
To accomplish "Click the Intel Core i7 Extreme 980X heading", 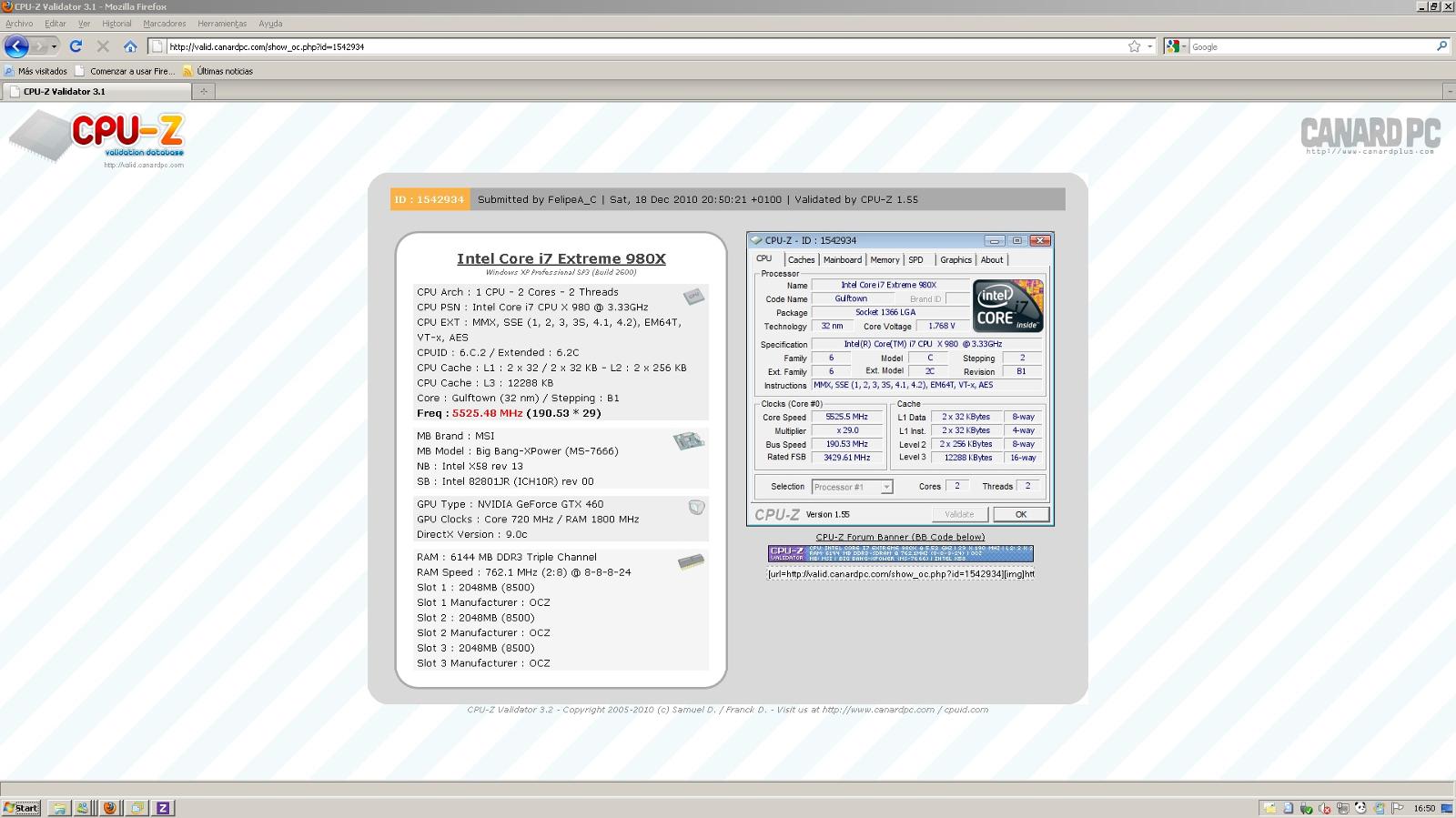I will tap(561, 258).
